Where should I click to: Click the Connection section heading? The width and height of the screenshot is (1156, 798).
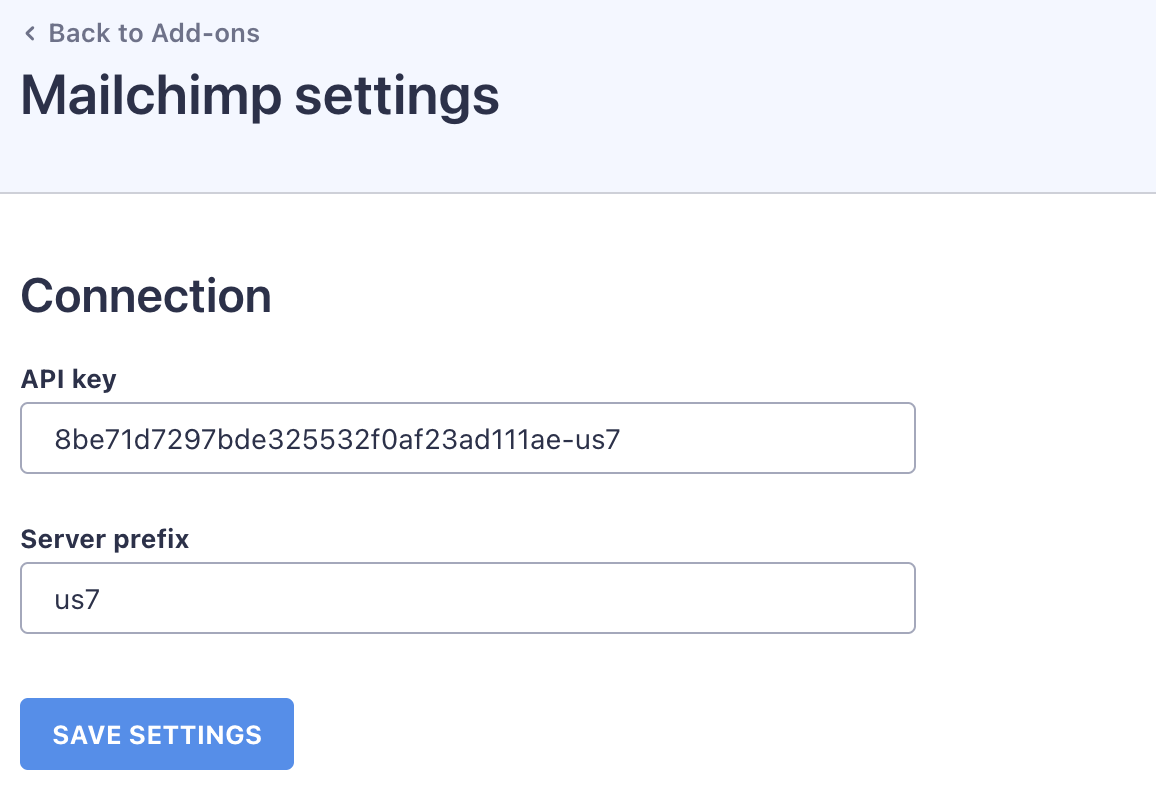pos(146,296)
